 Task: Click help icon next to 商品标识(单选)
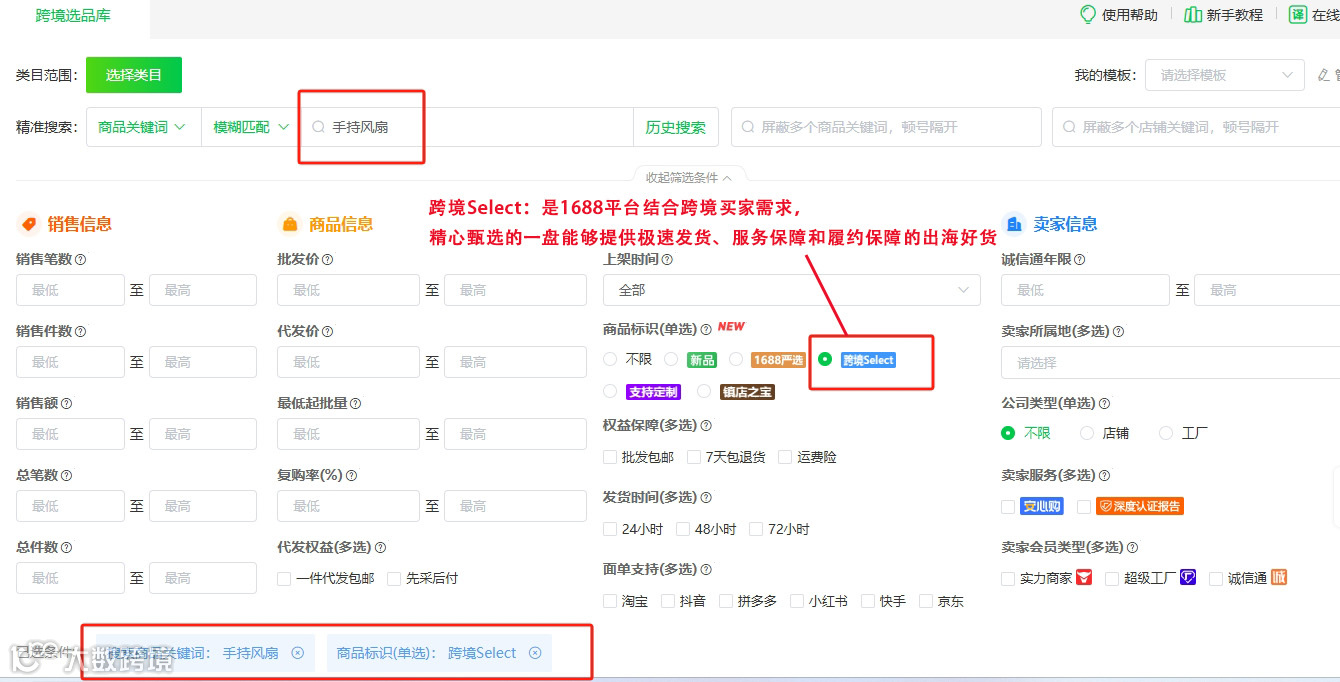click(706, 329)
